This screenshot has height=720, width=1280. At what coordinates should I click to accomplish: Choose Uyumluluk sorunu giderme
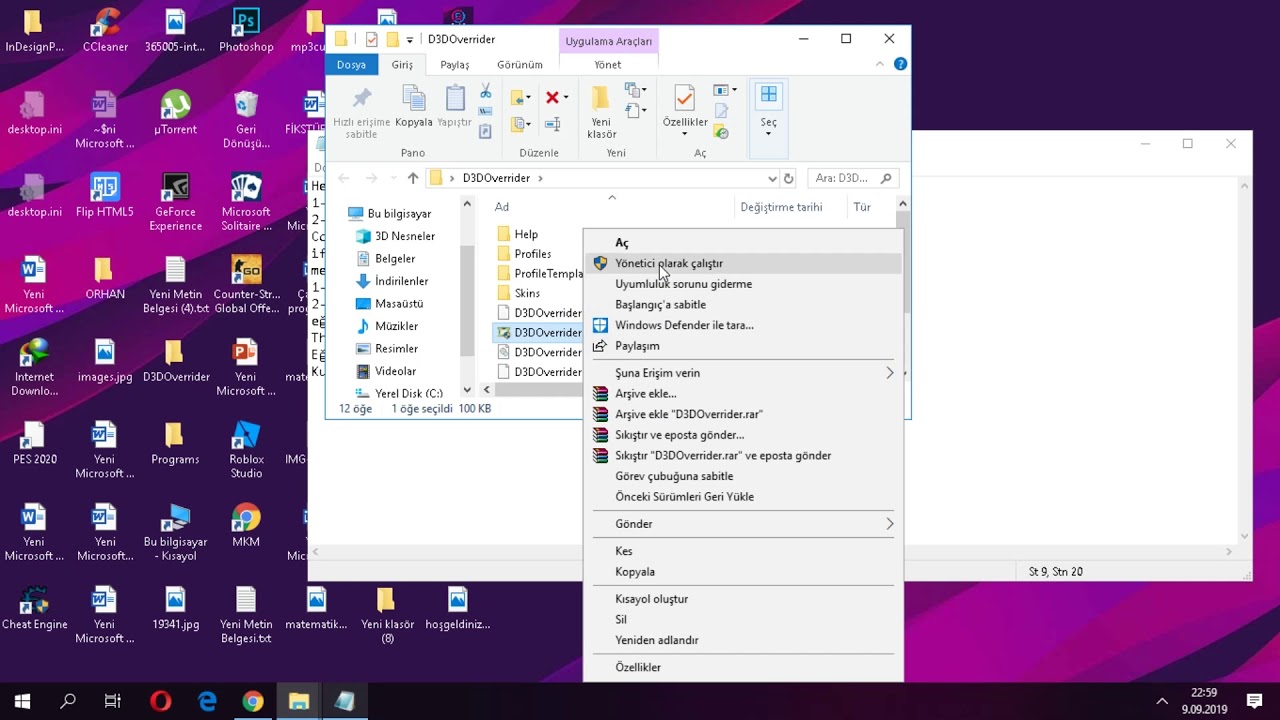744,284
